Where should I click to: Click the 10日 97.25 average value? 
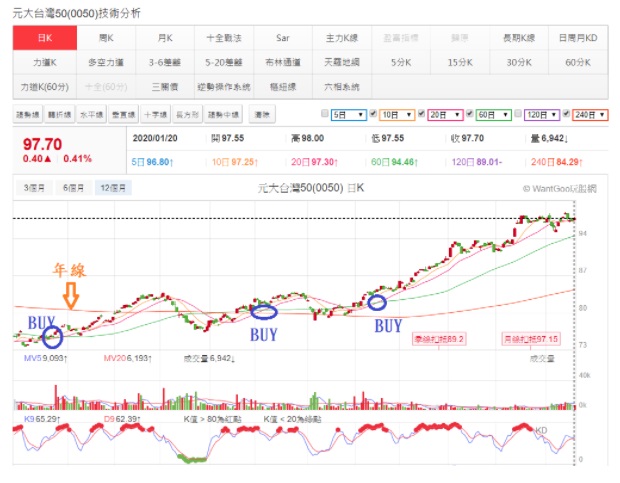(x=235, y=162)
